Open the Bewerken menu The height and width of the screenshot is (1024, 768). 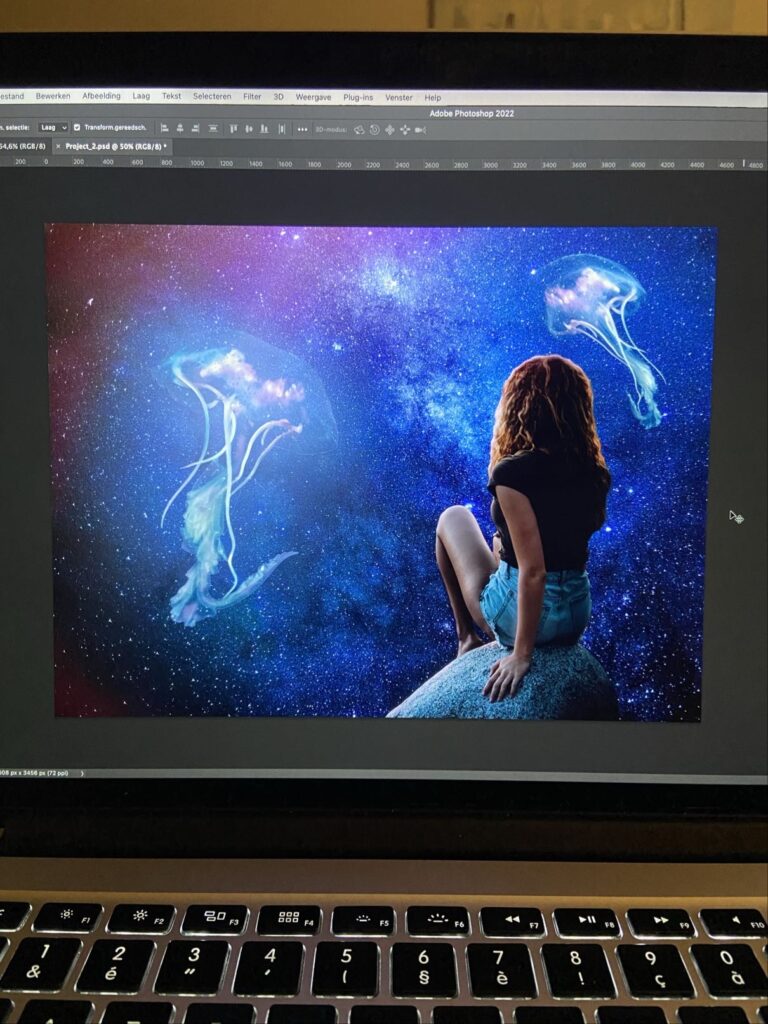click(53, 96)
